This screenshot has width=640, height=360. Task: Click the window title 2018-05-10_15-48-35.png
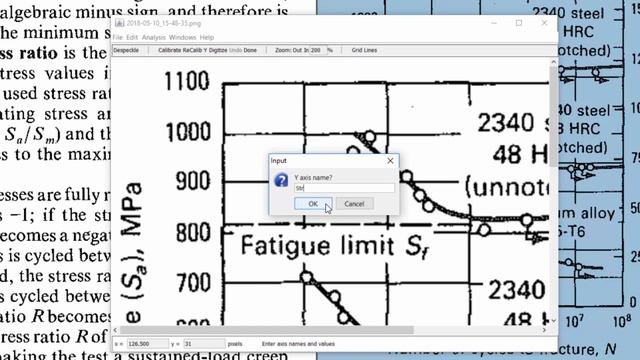[x=163, y=23]
